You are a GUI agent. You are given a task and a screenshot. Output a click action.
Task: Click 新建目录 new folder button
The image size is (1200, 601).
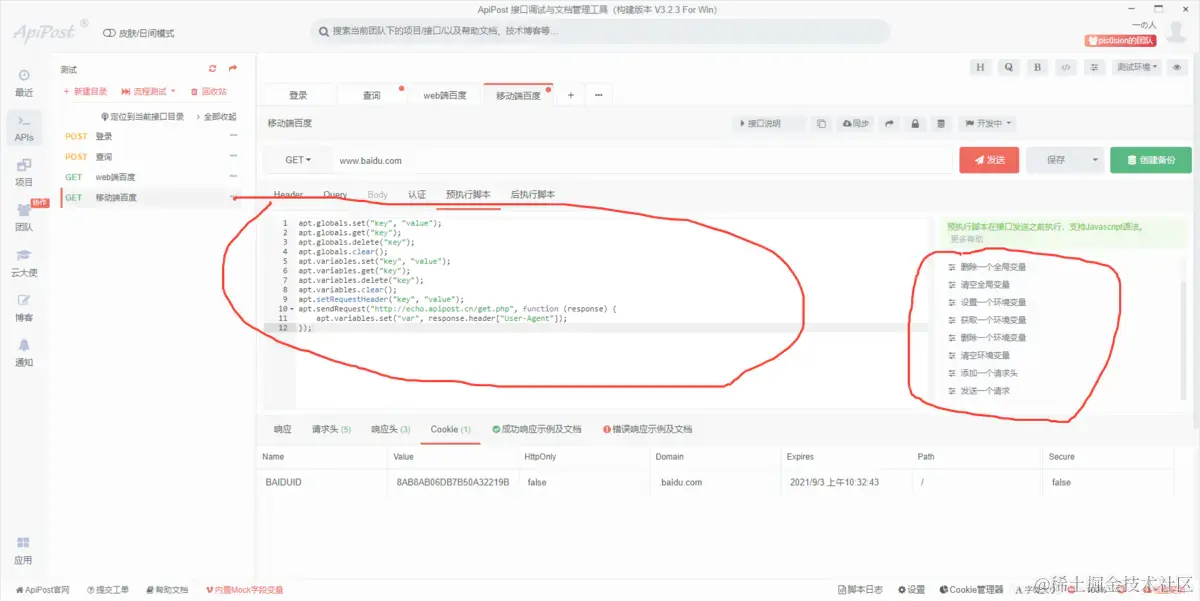pos(85,91)
